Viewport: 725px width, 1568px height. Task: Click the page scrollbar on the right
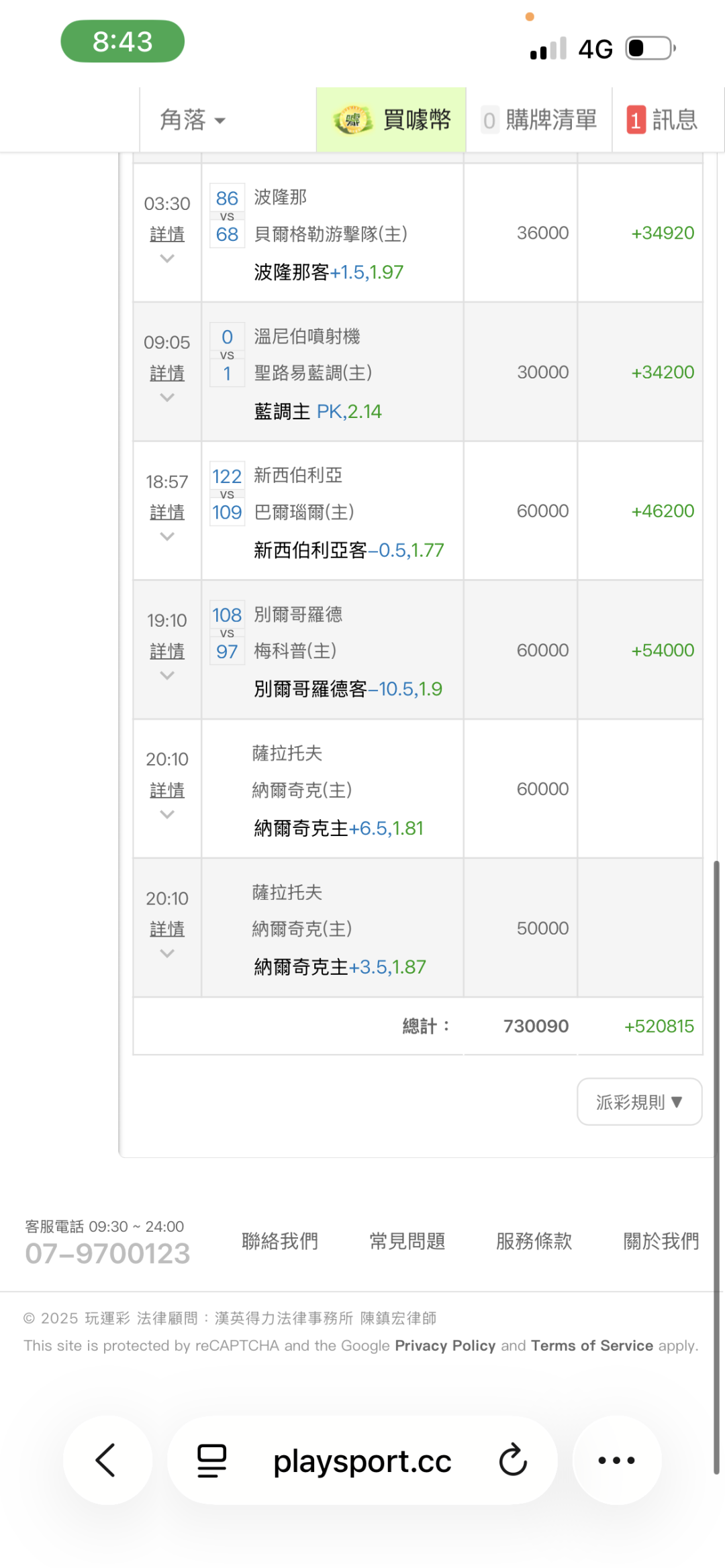(716, 1167)
